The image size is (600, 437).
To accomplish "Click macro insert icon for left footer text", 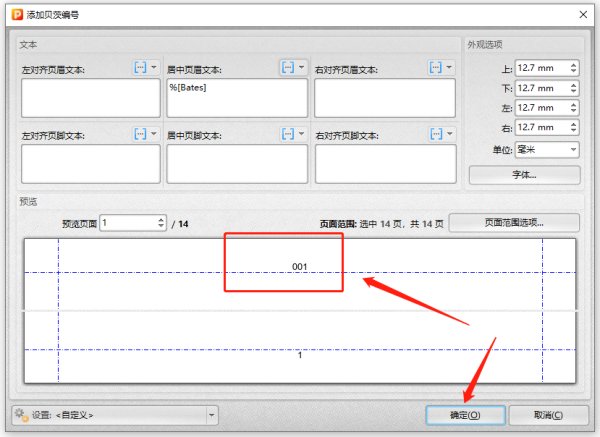I will pos(140,134).
